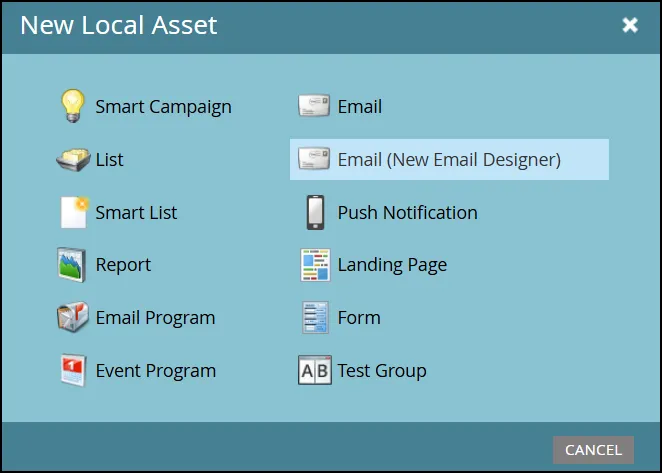Click the List tray icon
The image size is (662, 473).
click(x=73, y=159)
